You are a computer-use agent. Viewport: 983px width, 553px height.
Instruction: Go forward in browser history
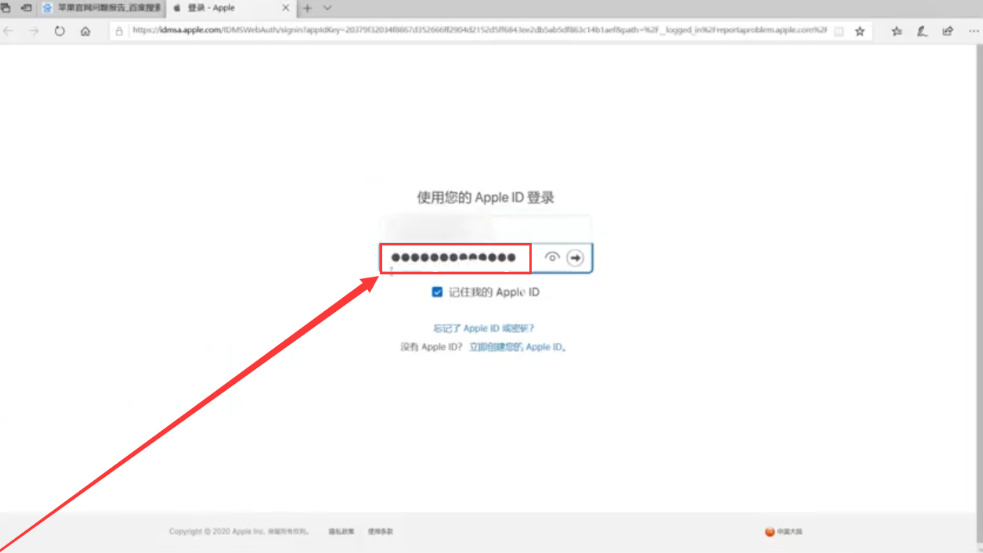click(x=34, y=31)
